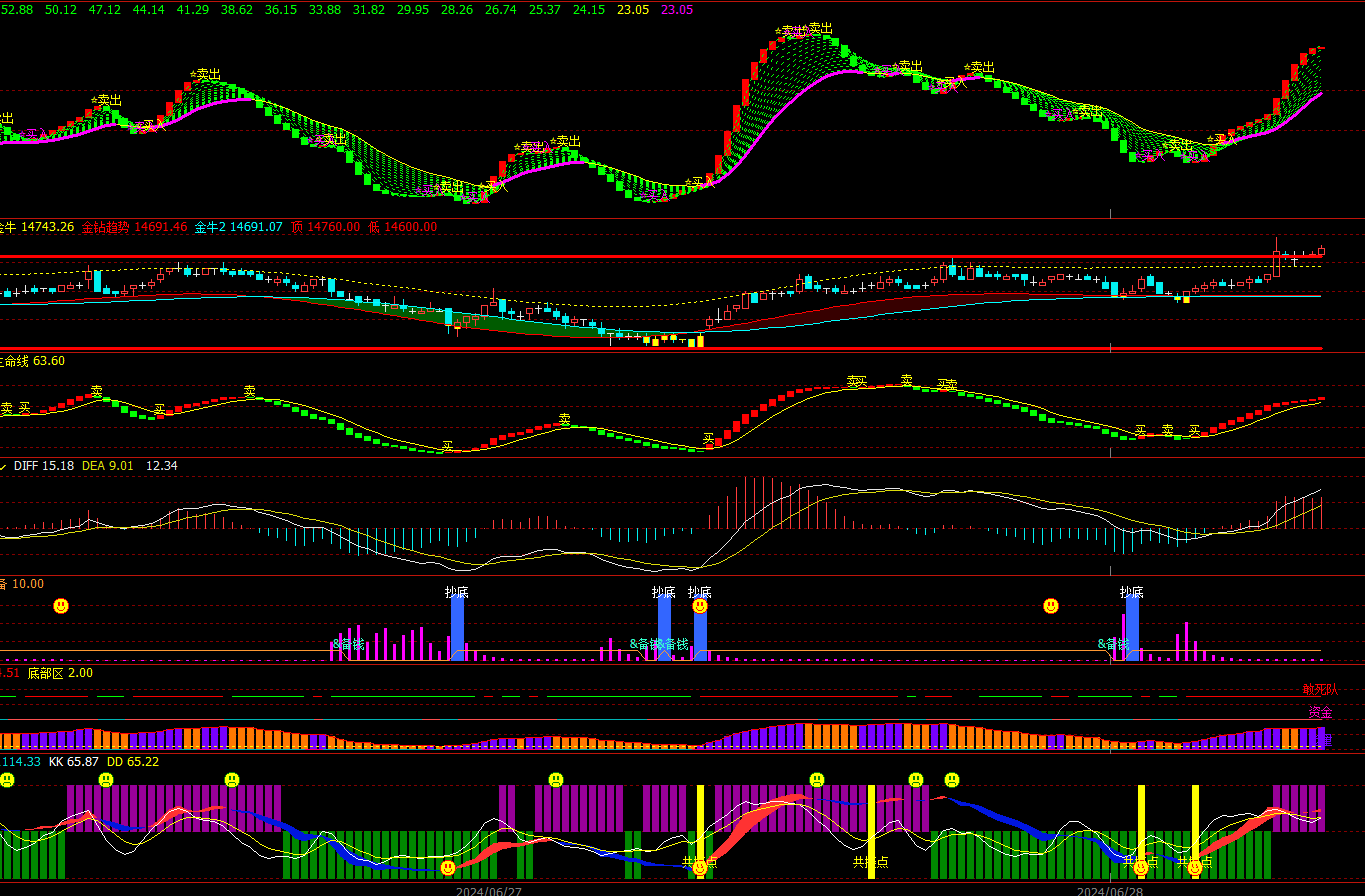Click the 52.88 value in top row
The height and width of the screenshot is (896, 1365).
pos(17,9)
